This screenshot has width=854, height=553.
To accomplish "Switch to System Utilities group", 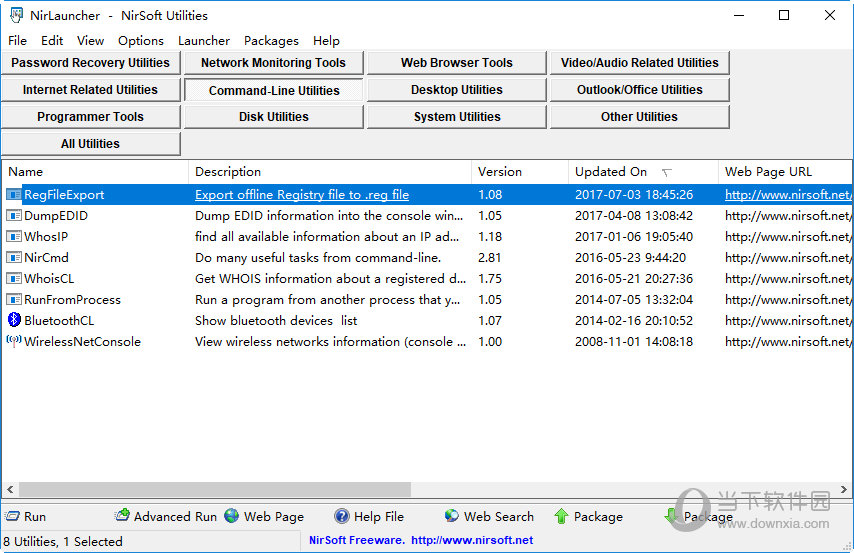I will (456, 117).
